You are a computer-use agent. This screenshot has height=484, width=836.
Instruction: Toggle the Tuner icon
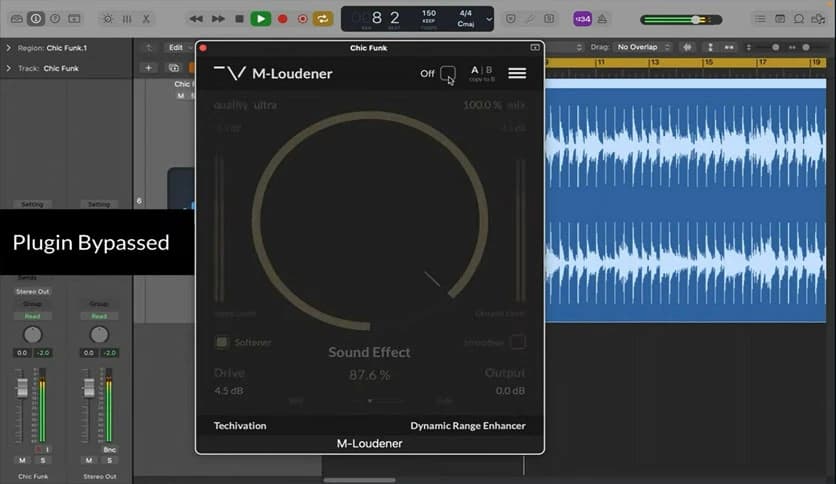529,19
